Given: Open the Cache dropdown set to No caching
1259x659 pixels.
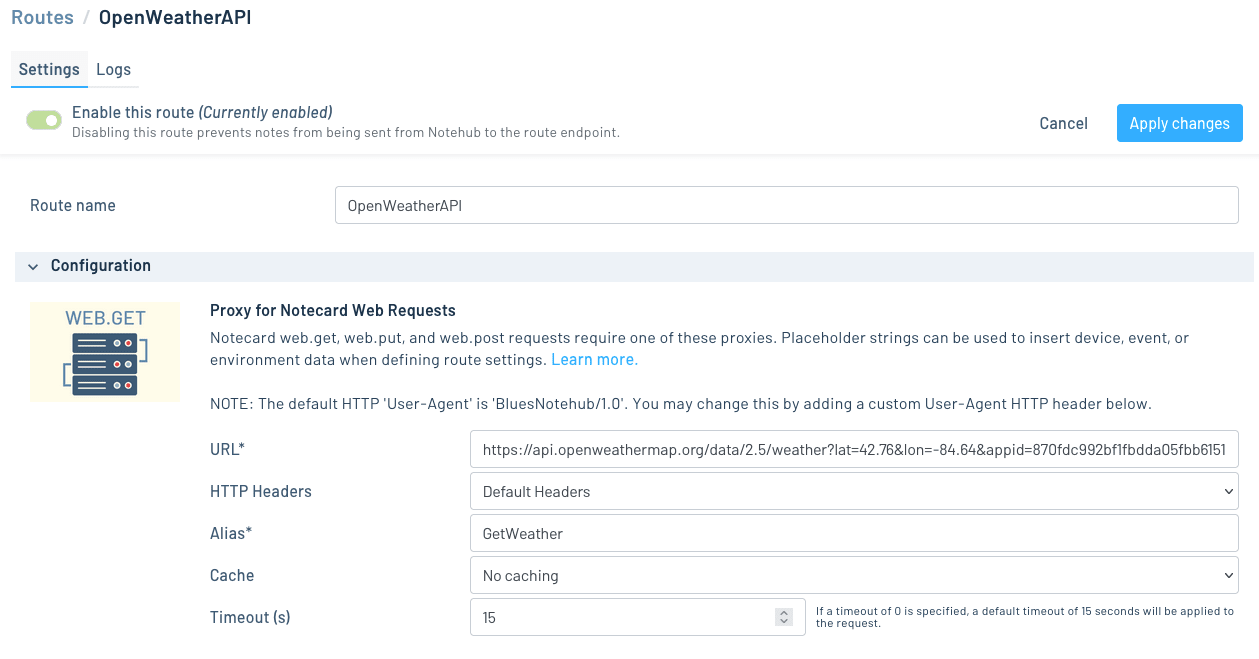Looking at the screenshot, I should click(x=854, y=576).
